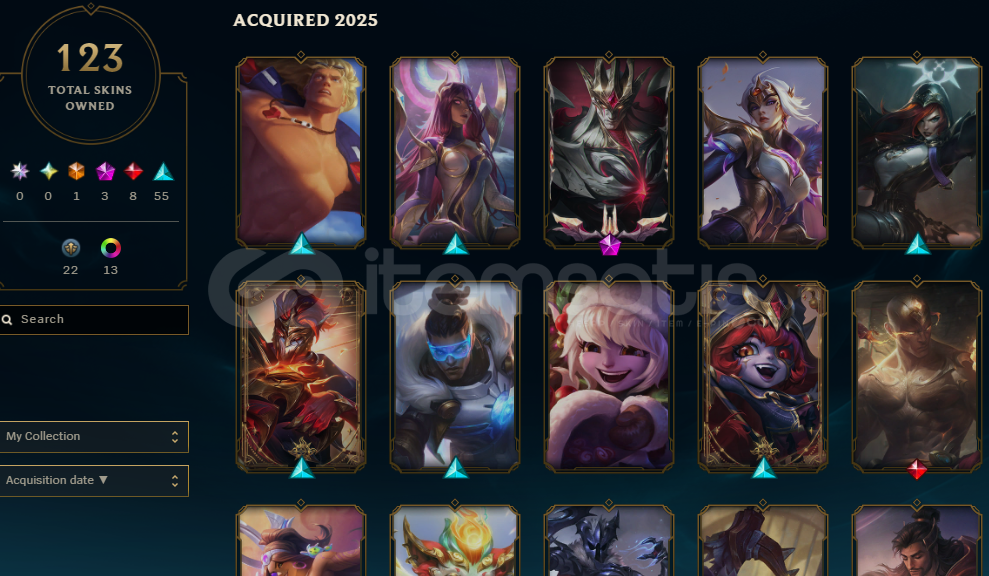Select the white-haired Santa hat skin card
The image size is (989, 576).
coord(609,376)
